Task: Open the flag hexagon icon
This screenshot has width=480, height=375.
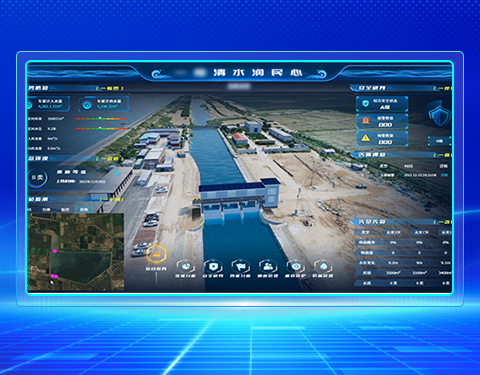Action: 240,267
